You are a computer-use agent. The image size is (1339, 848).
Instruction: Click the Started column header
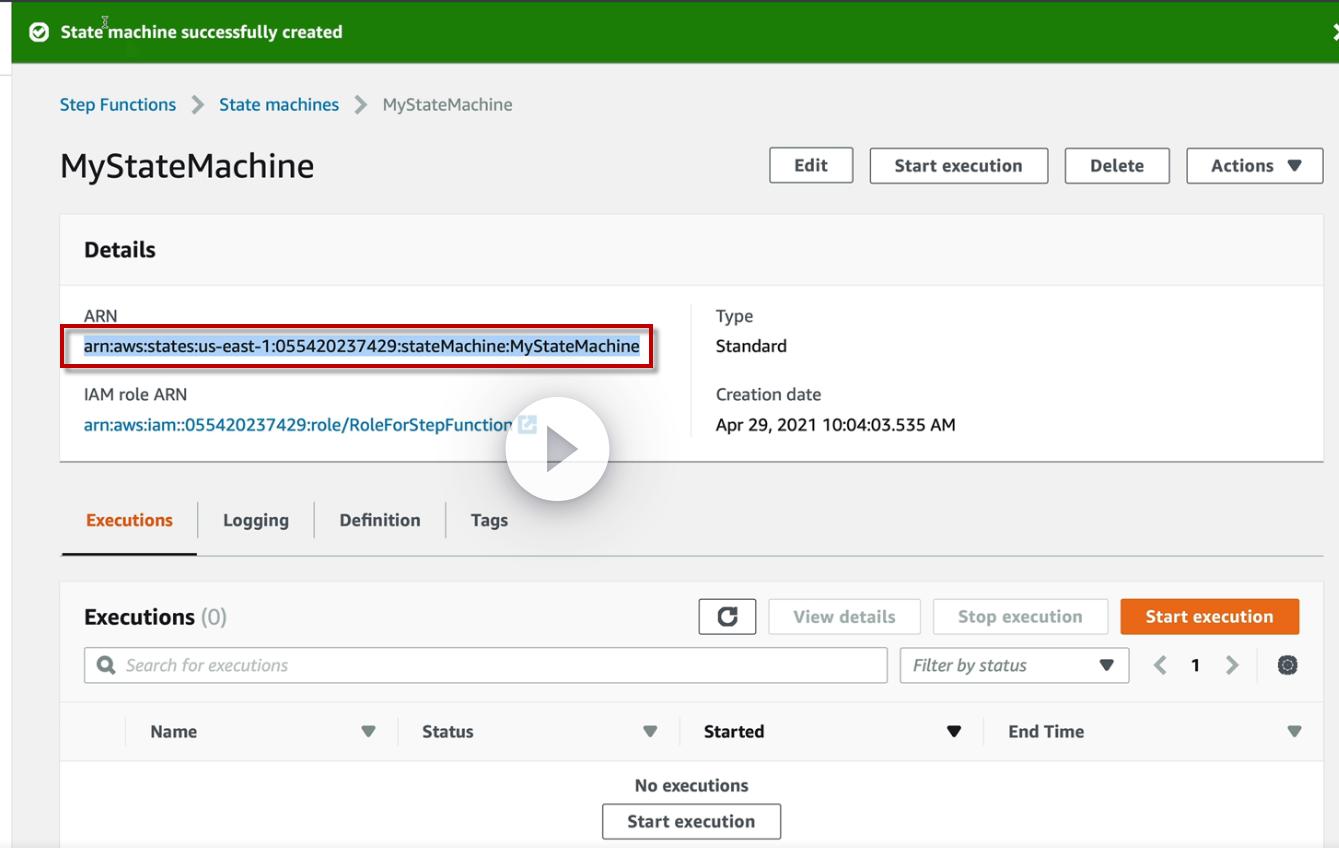[733, 732]
